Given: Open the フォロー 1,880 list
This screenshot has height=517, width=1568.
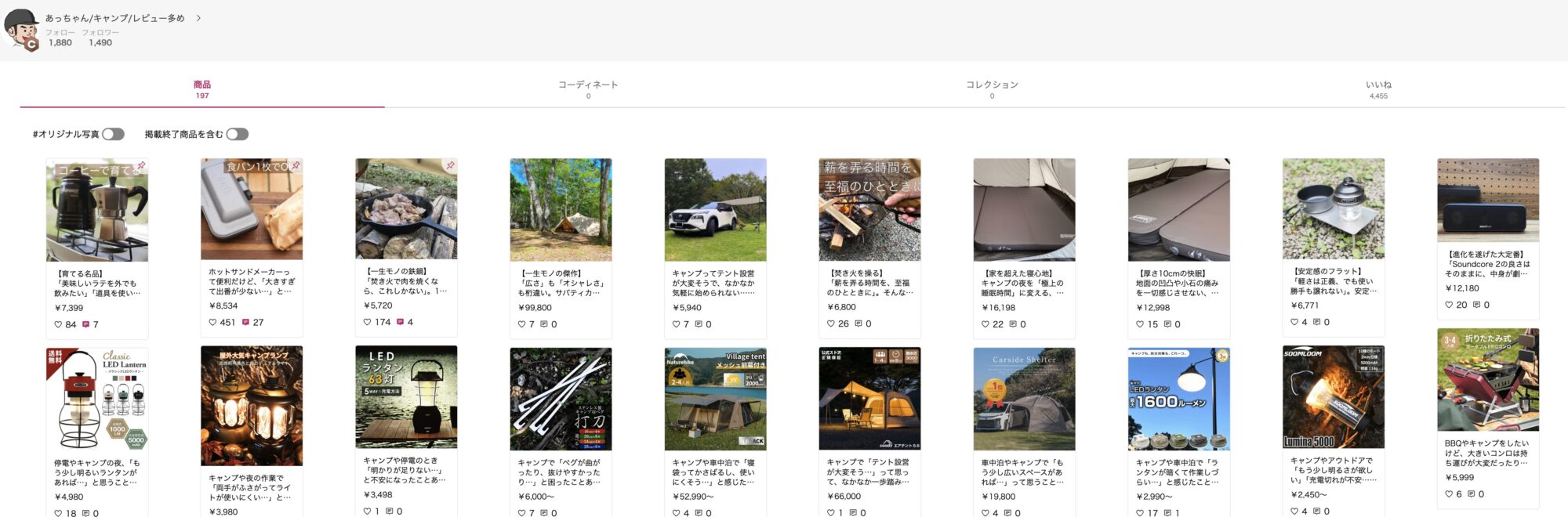Looking at the screenshot, I should pos(60,38).
